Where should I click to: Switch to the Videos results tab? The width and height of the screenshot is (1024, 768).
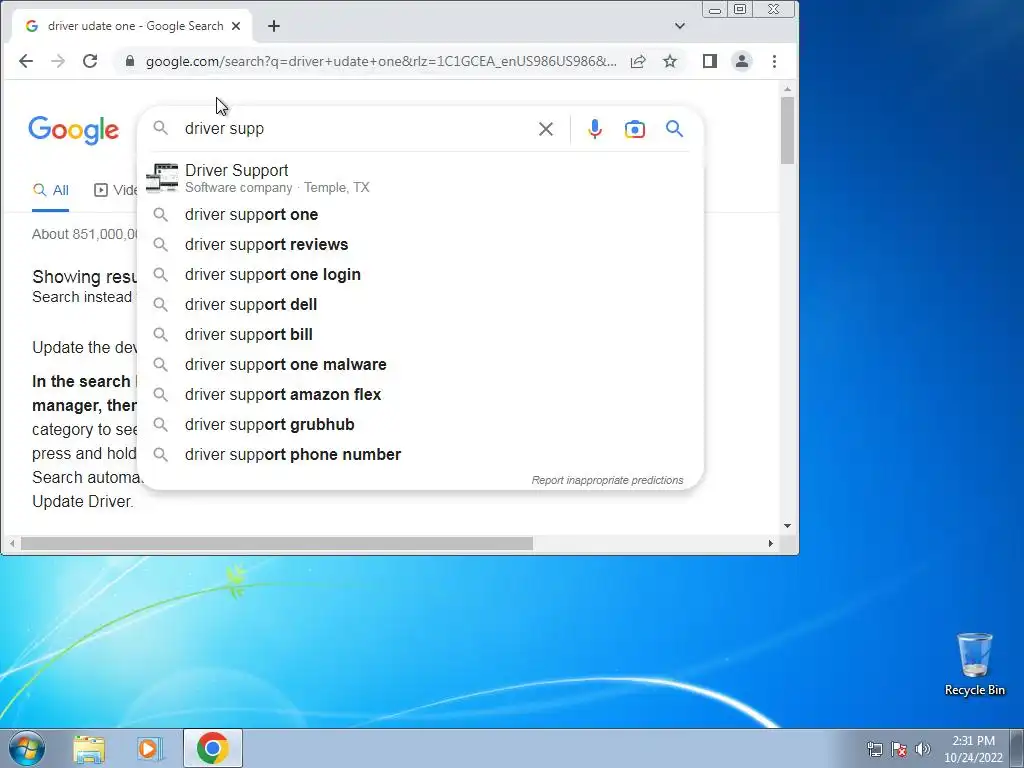point(115,191)
